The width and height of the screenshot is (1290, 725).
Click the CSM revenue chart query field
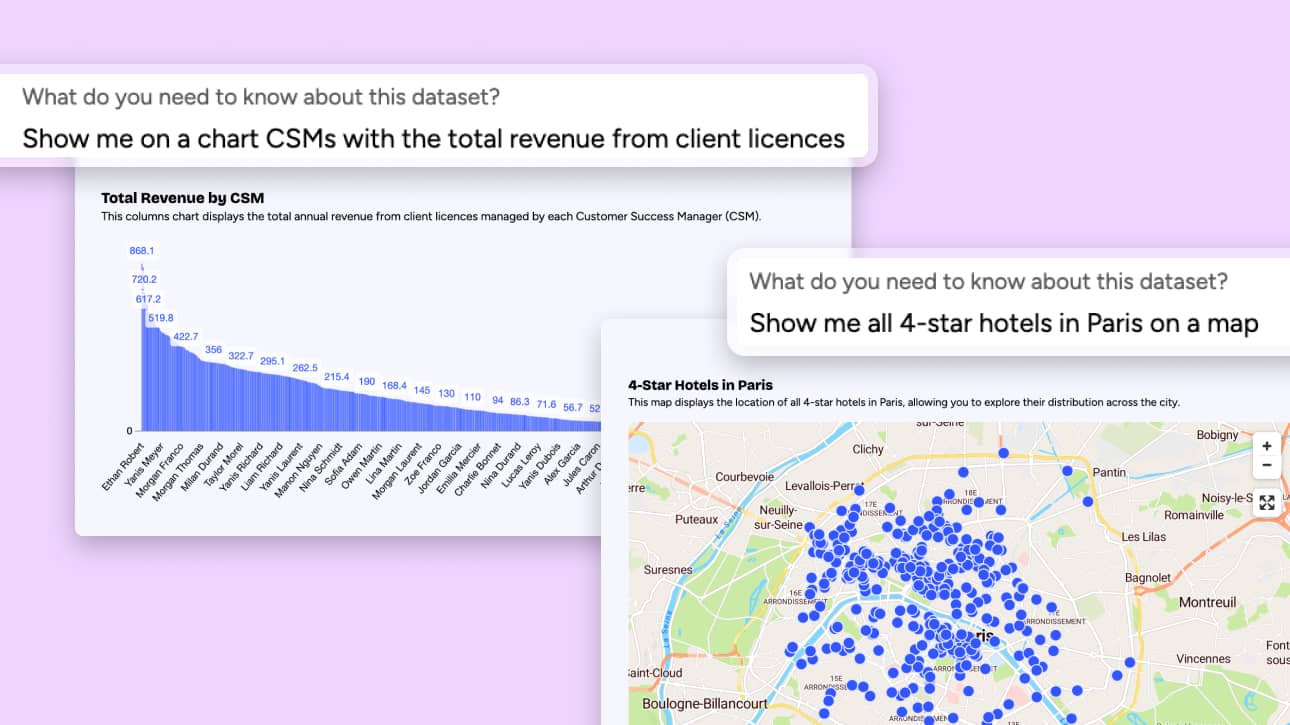[x=433, y=138]
